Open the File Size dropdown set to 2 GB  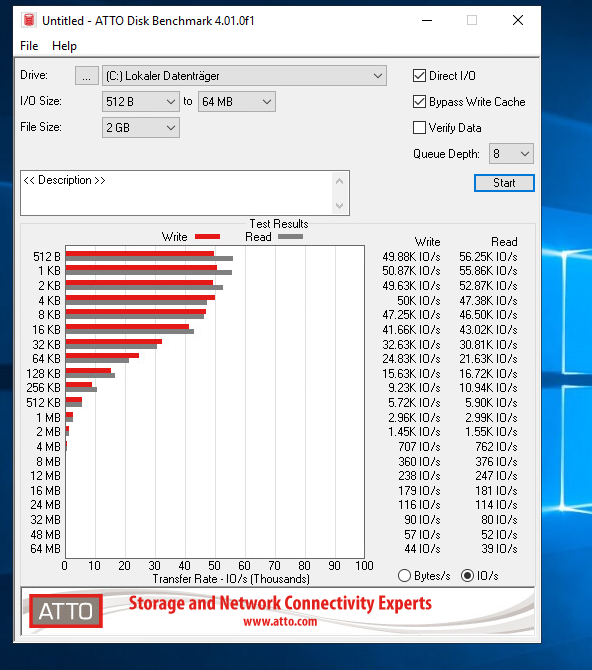(141, 128)
